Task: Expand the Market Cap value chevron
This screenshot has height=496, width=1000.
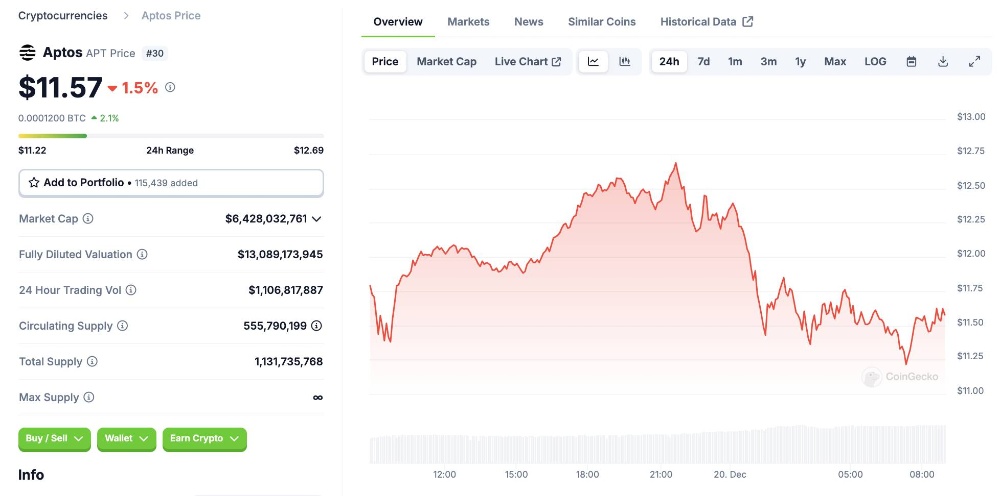Action: [x=316, y=219]
